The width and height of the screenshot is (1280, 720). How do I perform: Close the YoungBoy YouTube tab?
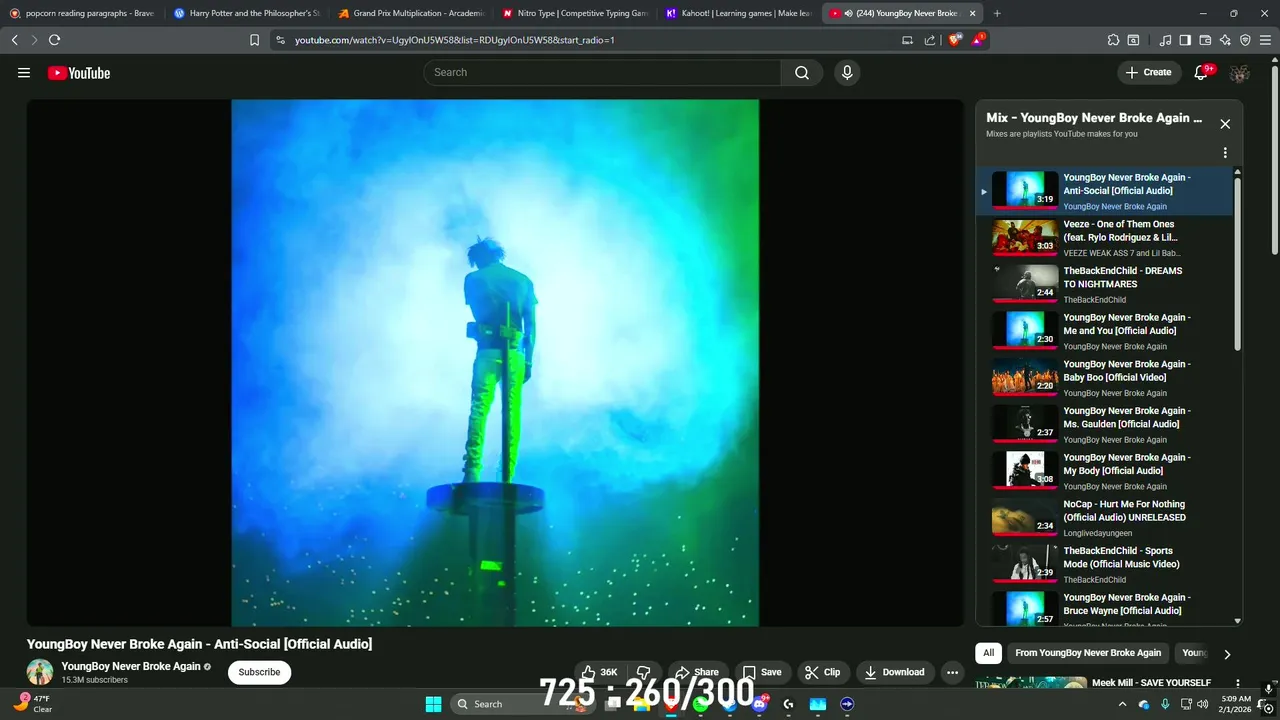(972, 13)
